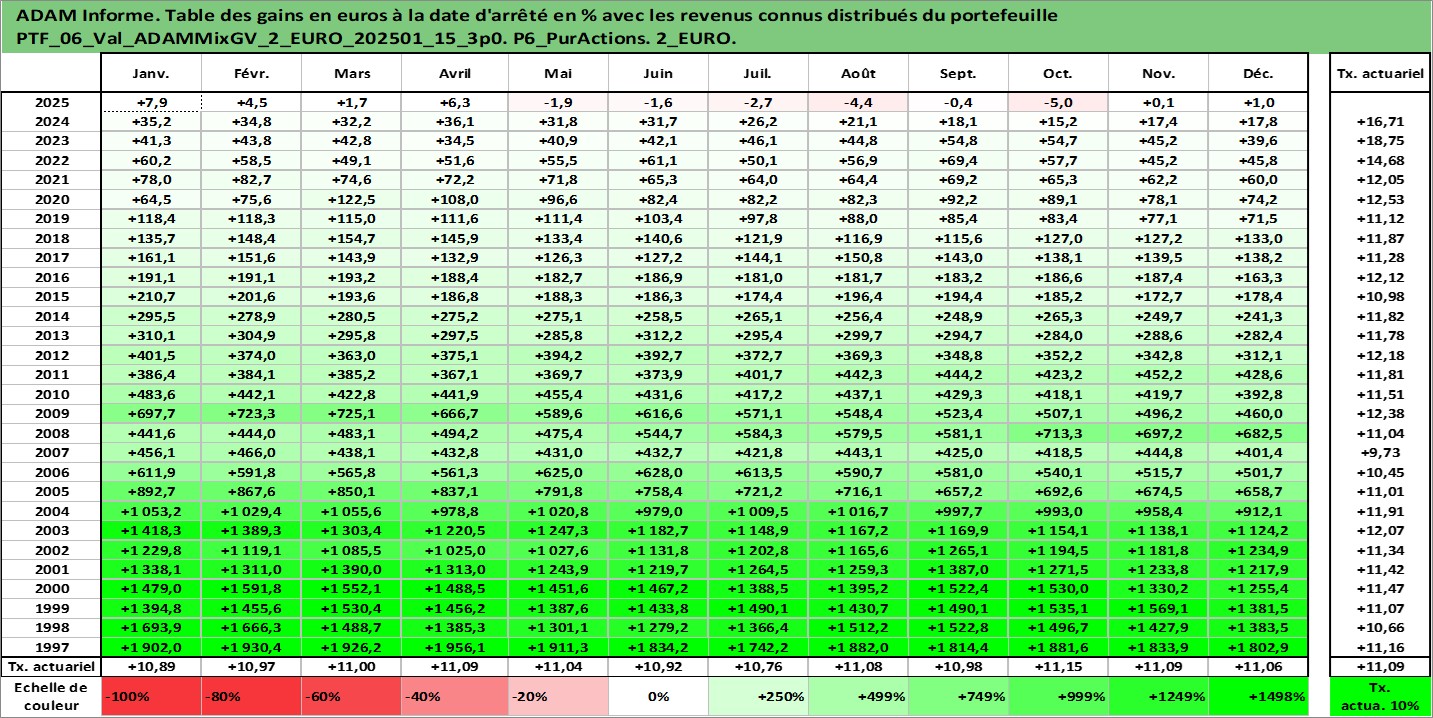This screenshot has width=1433, height=718.
Task: Click the +7,9 cell for Janv. 2025
Action: click(x=151, y=102)
